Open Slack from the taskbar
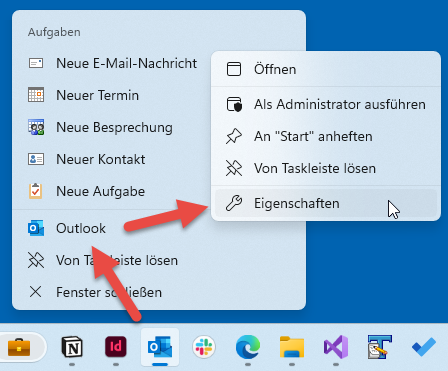 [x=204, y=347]
